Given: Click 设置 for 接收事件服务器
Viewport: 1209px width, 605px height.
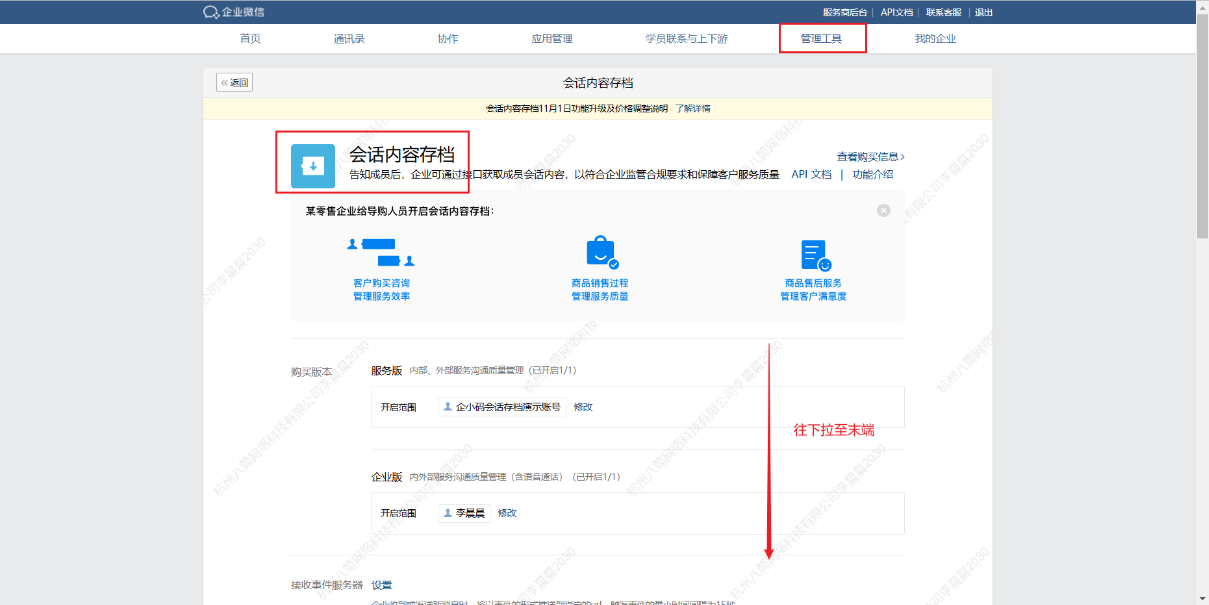Looking at the screenshot, I should coord(381,585).
